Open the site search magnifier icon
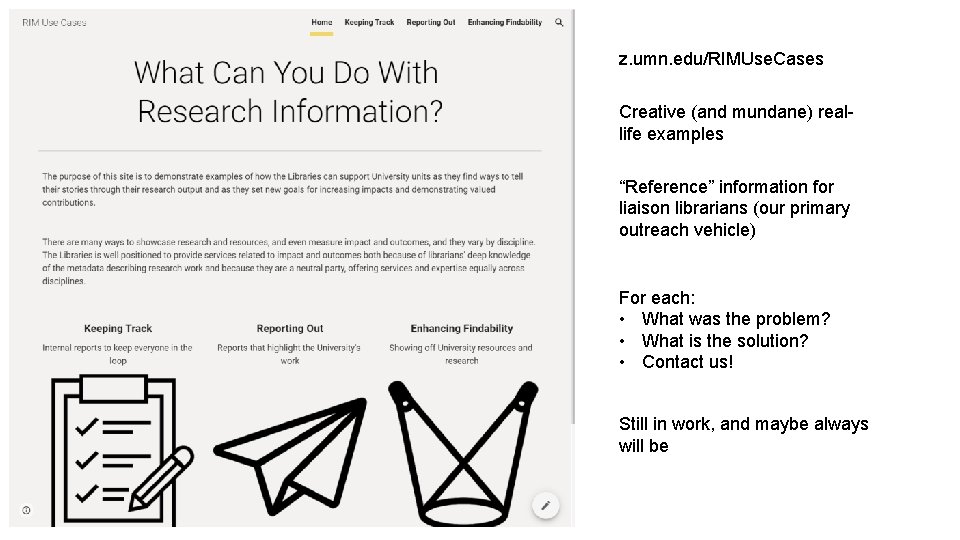 (559, 22)
